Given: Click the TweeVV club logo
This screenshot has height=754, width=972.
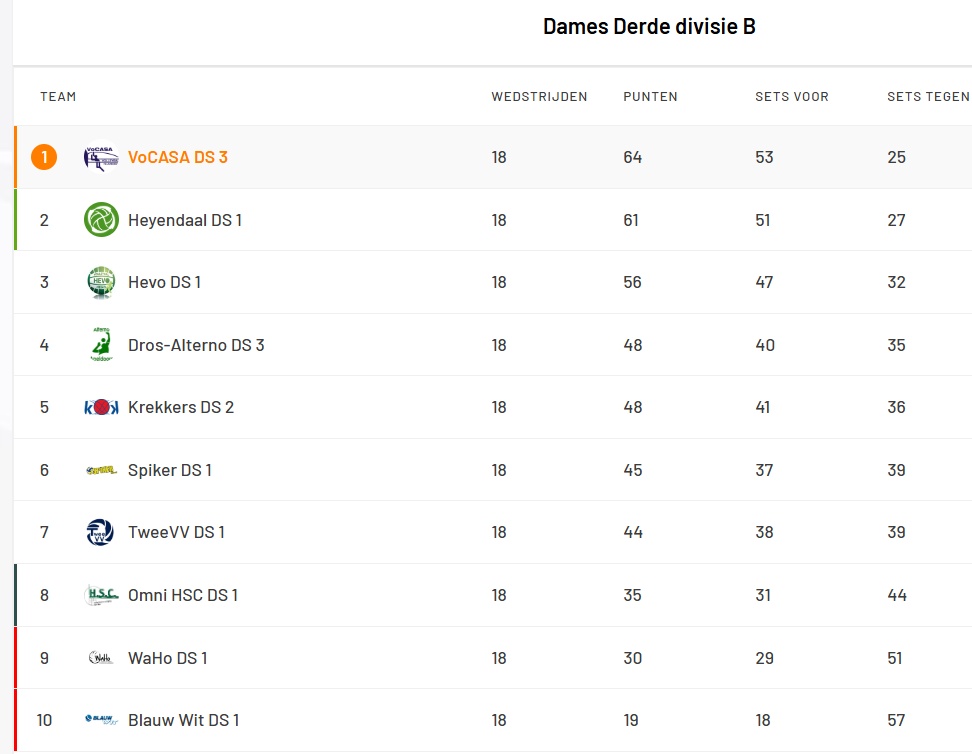Looking at the screenshot, I should click(x=101, y=532).
